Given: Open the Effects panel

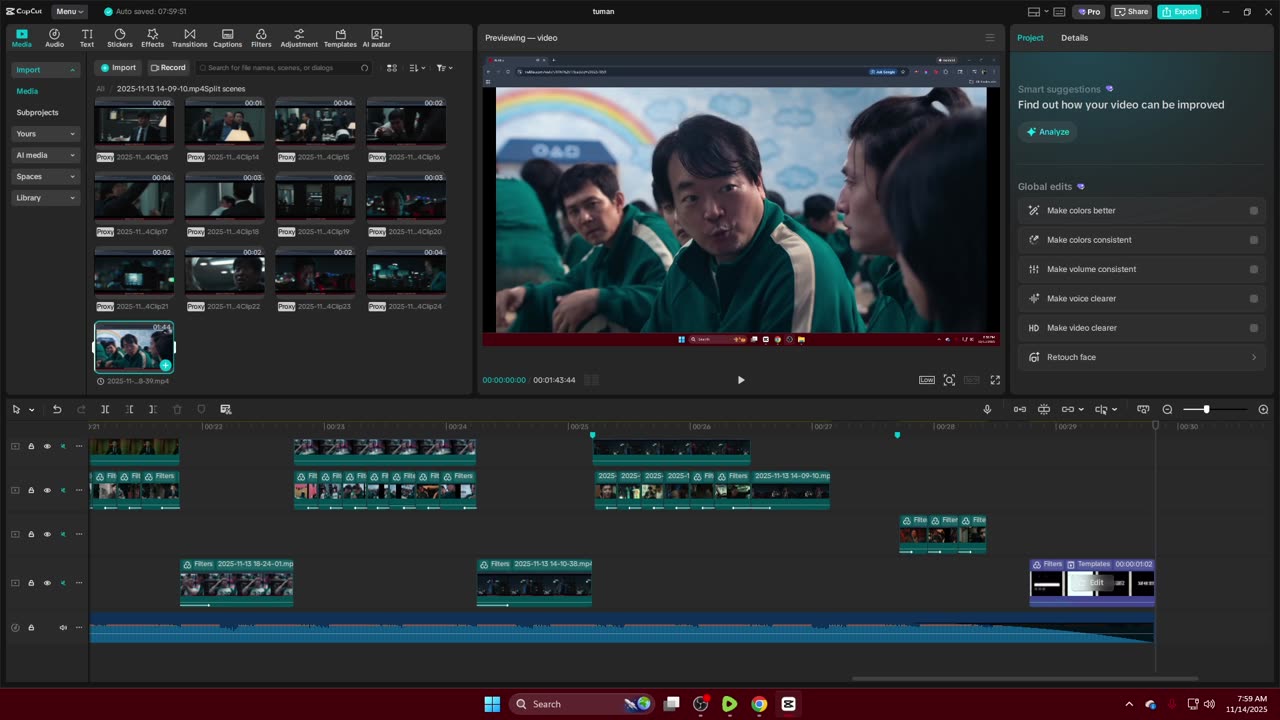Looking at the screenshot, I should click(152, 38).
